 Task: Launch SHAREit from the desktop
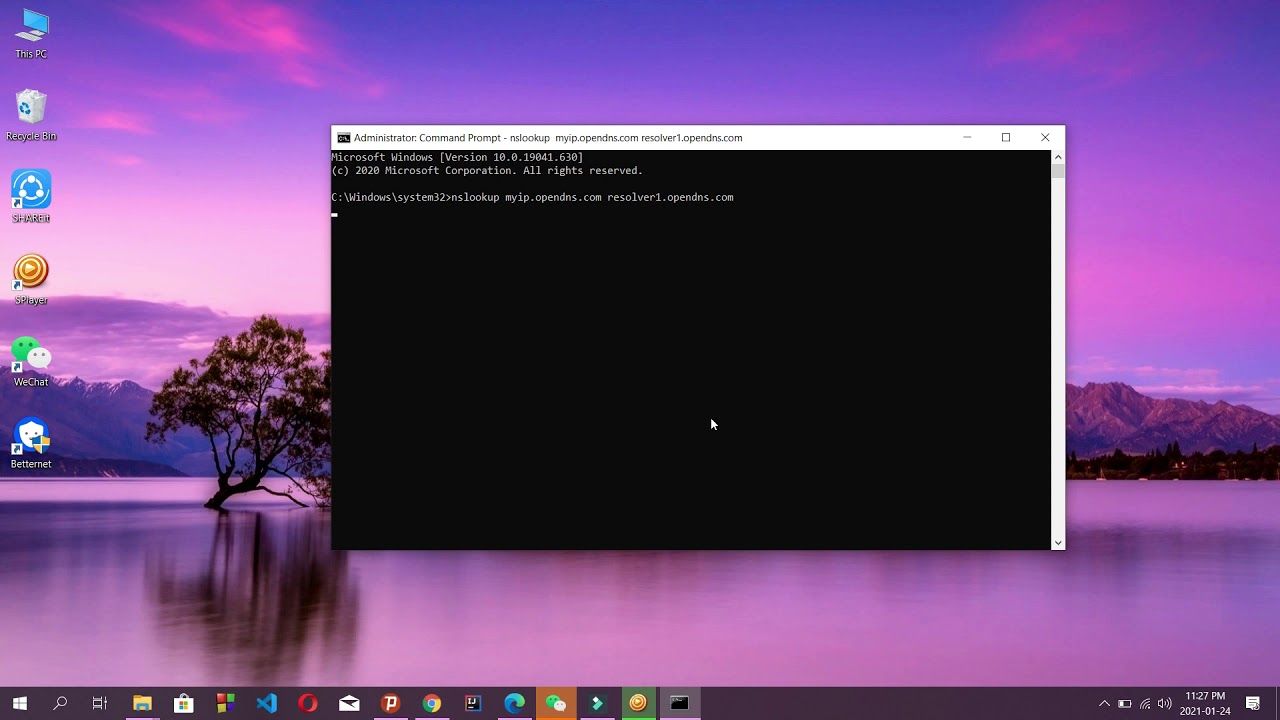[x=31, y=198]
